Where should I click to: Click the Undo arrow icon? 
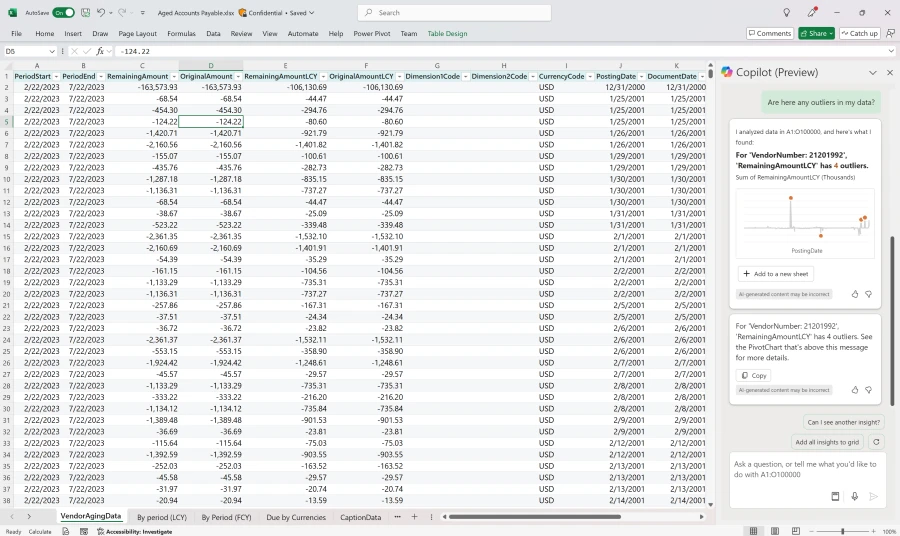[101, 13]
